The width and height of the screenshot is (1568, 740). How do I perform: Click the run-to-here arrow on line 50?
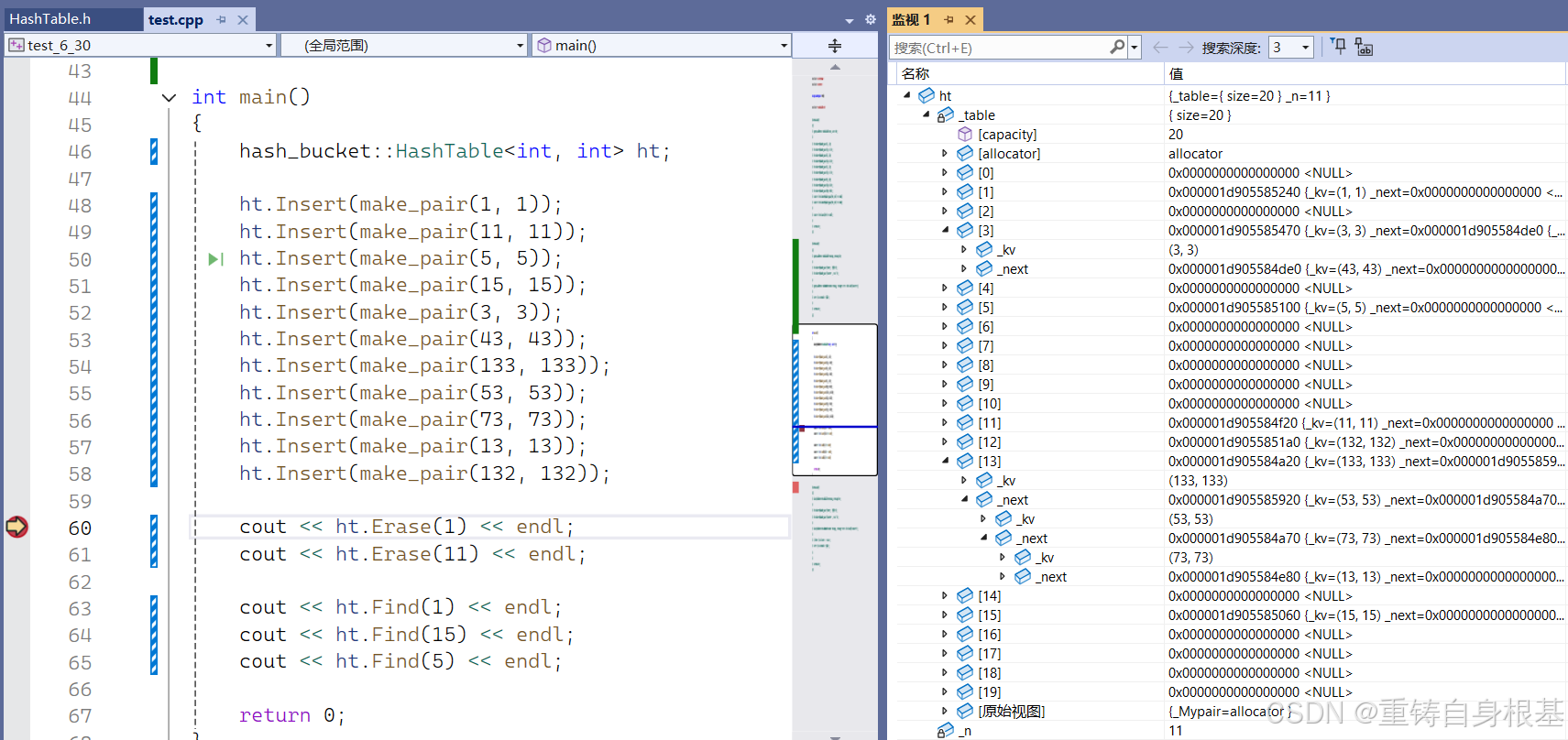[215, 259]
